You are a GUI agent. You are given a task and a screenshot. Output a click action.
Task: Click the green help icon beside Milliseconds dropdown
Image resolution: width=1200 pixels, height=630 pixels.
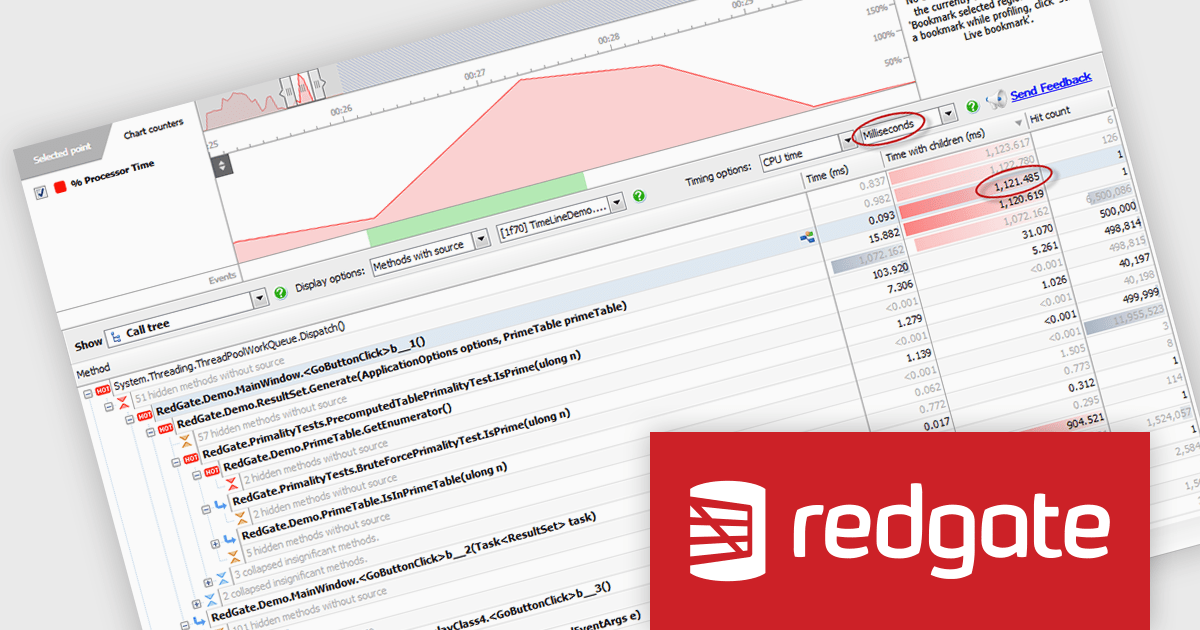point(971,106)
